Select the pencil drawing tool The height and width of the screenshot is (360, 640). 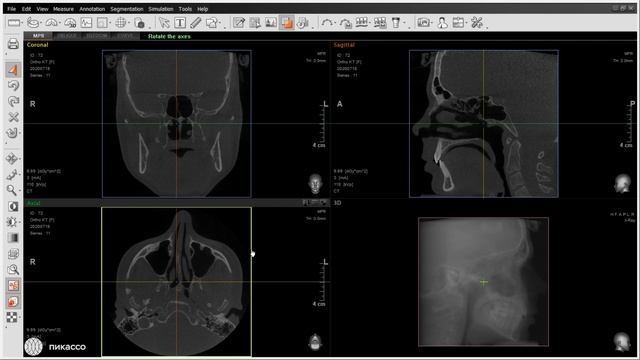[196, 23]
